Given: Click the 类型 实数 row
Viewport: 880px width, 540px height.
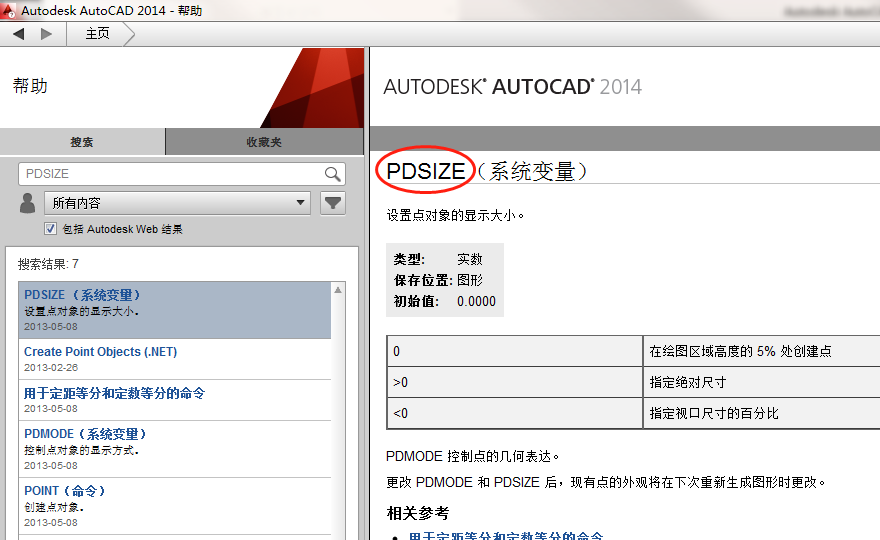Looking at the screenshot, I should point(438,259).
